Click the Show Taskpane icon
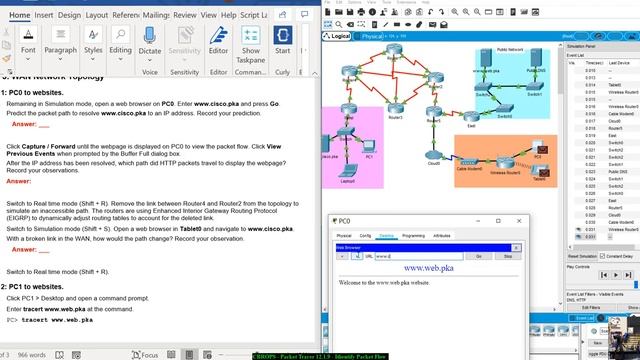640x360 pixels. tap(251, 36)
